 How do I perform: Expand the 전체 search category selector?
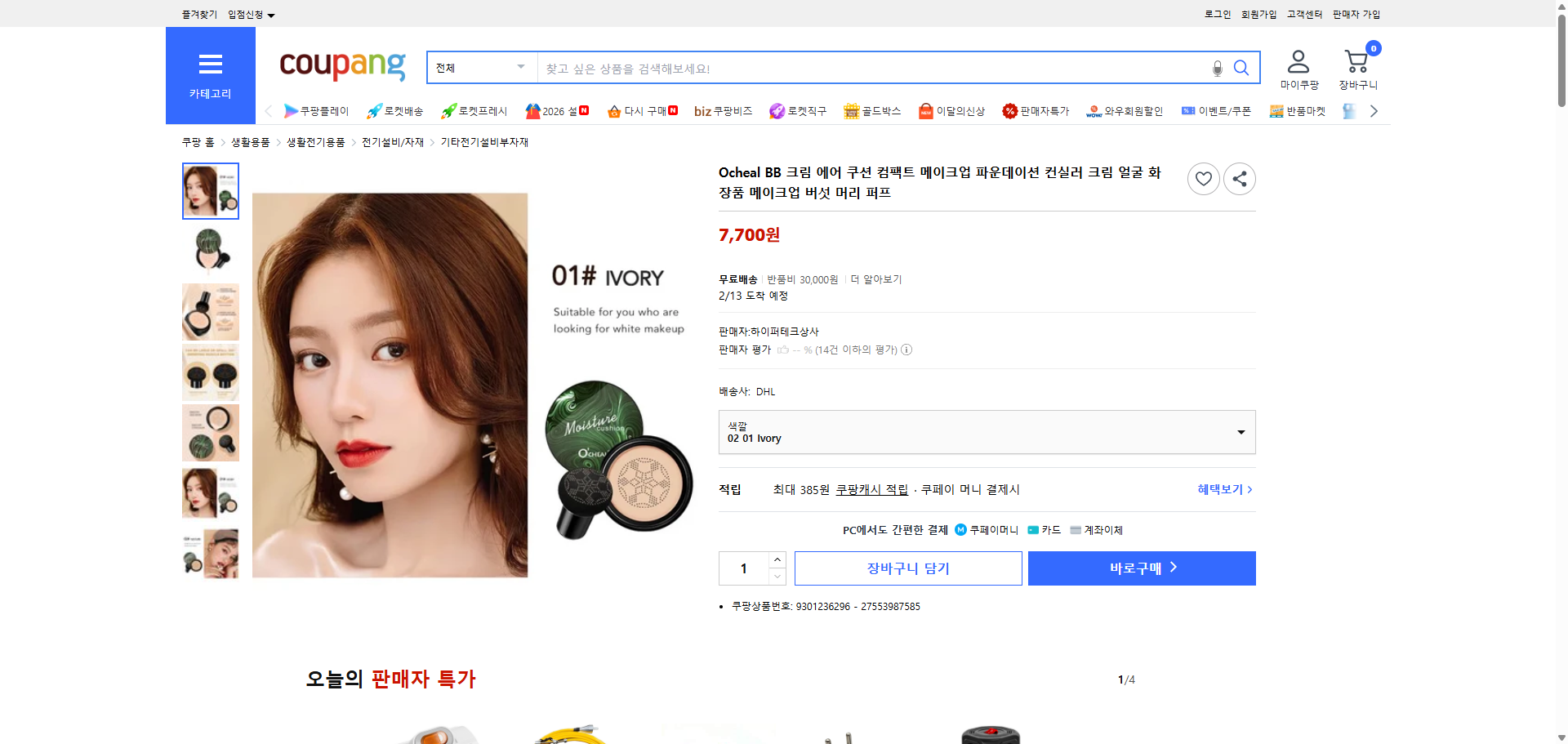click(x=480, y=68)
